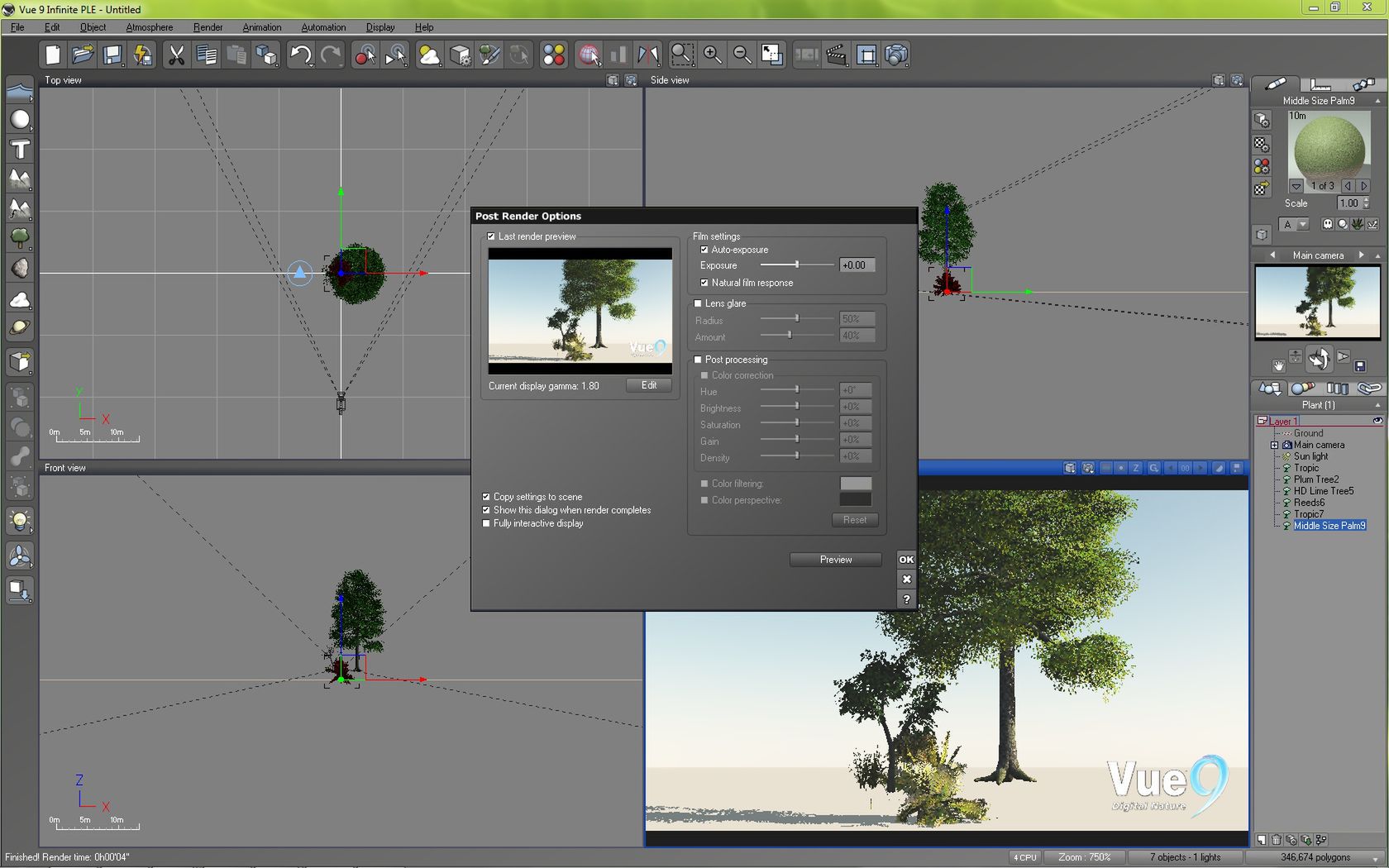
Task: Enable Fully interactive display checkbox
Action: tap(486, 523)
